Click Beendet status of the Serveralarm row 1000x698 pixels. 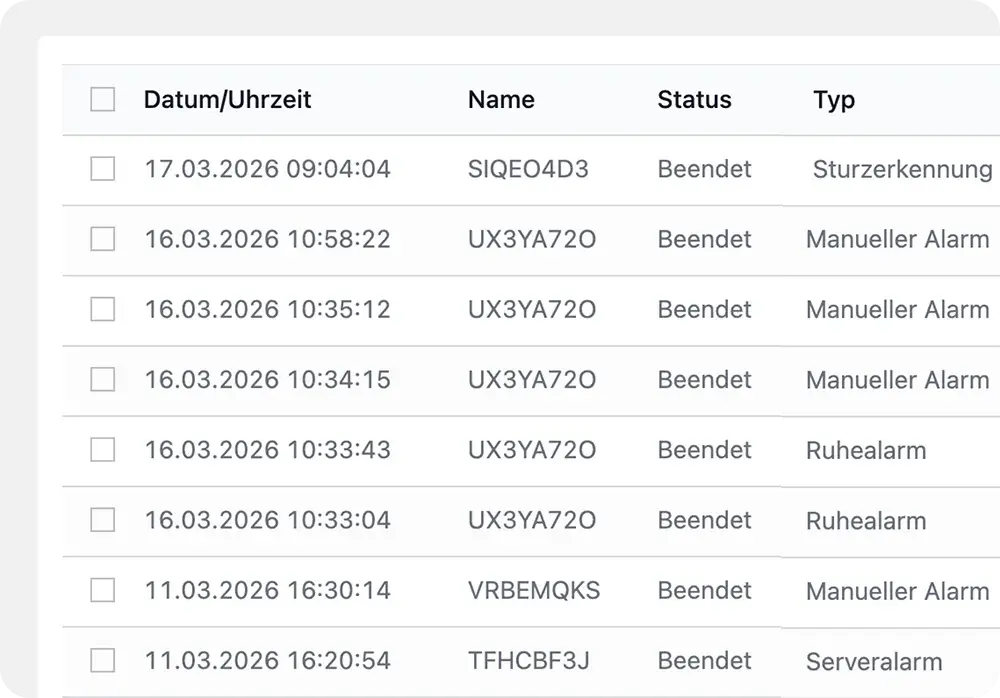click(x=704, y=661)
